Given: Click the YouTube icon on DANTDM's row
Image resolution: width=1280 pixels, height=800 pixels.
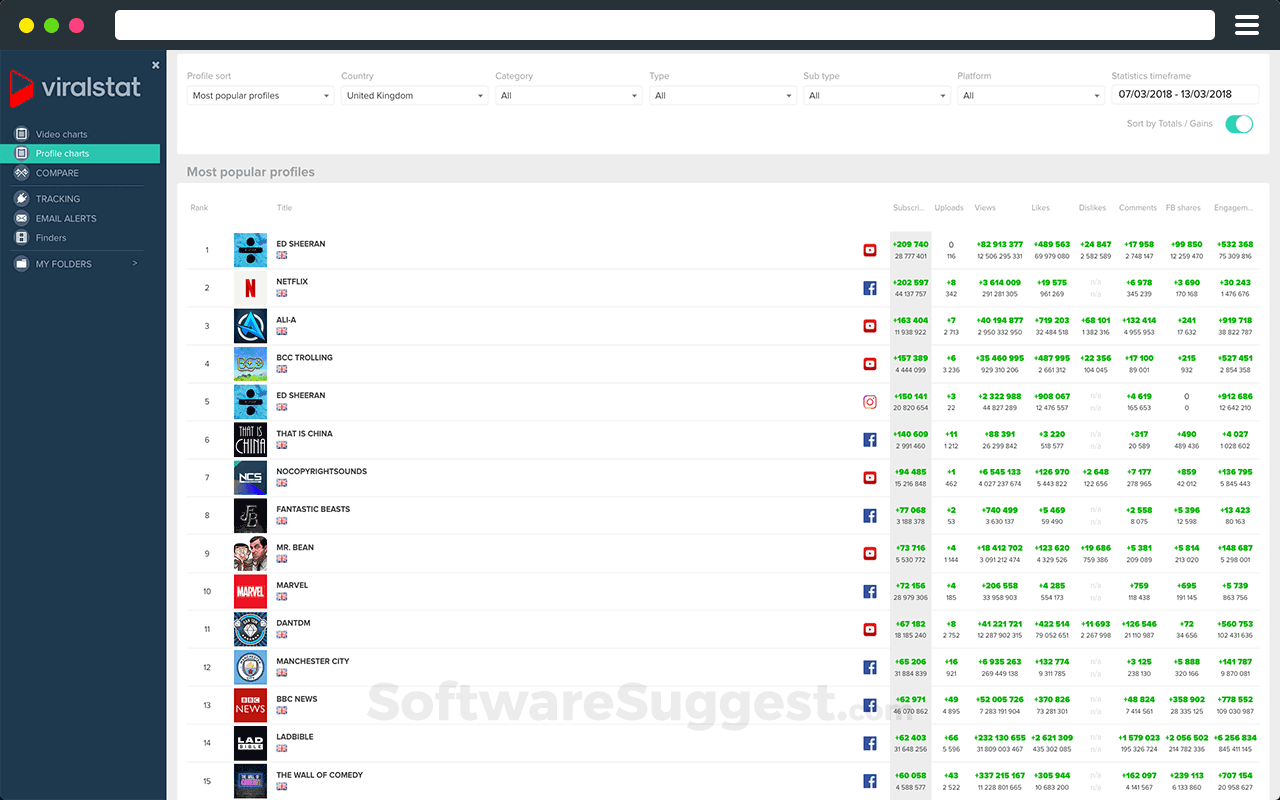Looking at the screenshot, I should 870,629.
